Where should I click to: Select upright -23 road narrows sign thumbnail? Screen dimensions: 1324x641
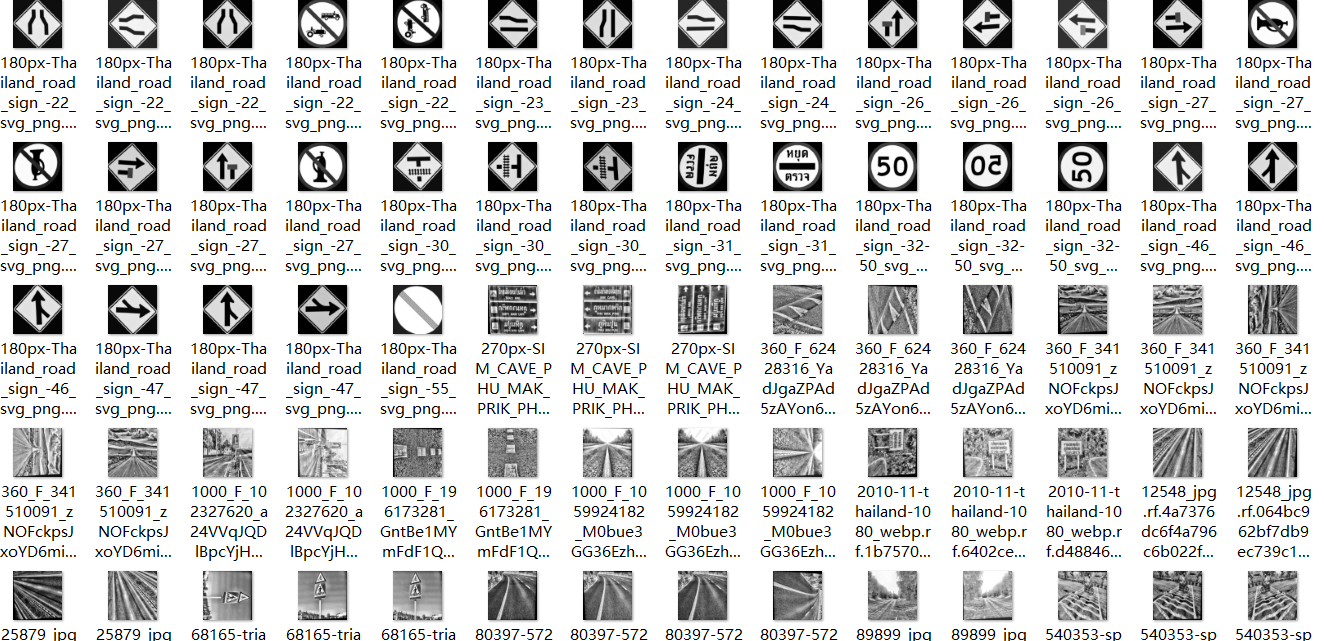(x=608, y=24)
